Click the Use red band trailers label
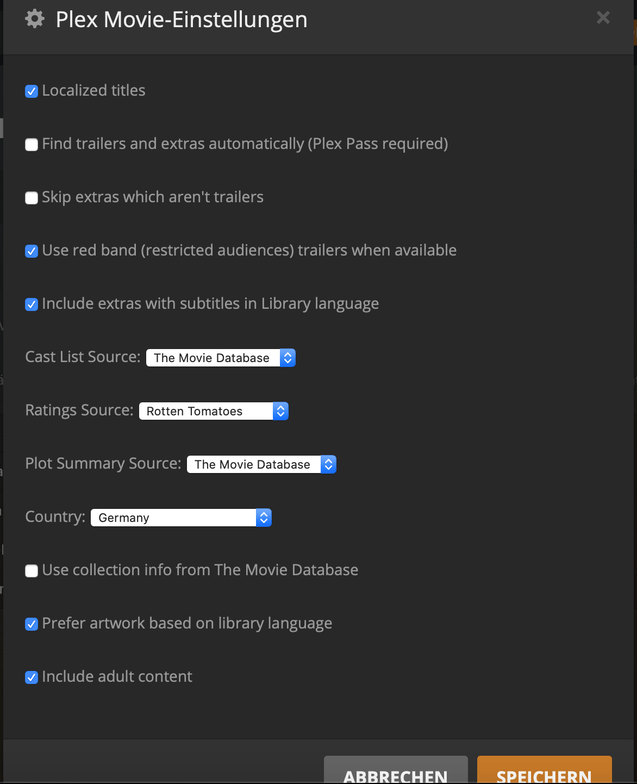 [249, 250]
